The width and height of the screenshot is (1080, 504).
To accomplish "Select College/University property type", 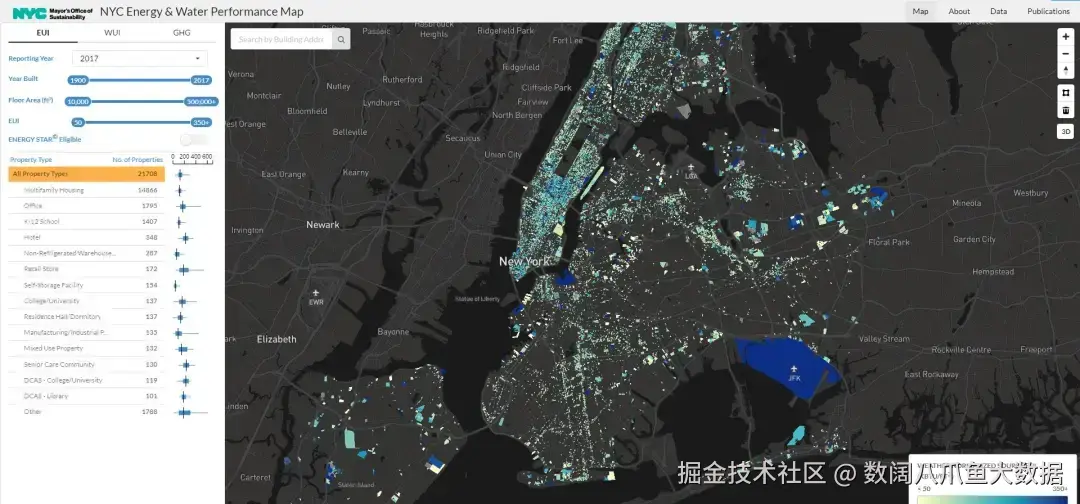I will 86,301.
